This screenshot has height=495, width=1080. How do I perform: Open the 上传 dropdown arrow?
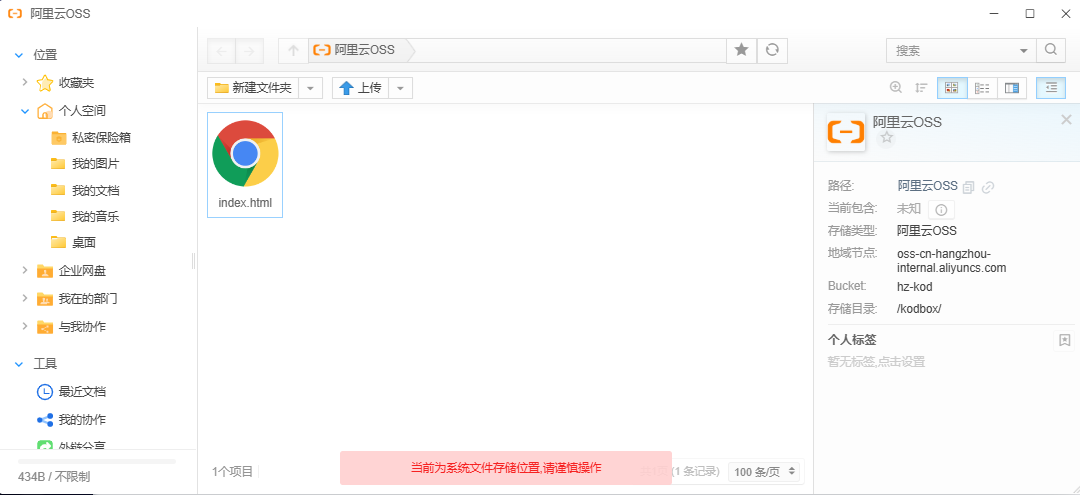click(401, 88)
